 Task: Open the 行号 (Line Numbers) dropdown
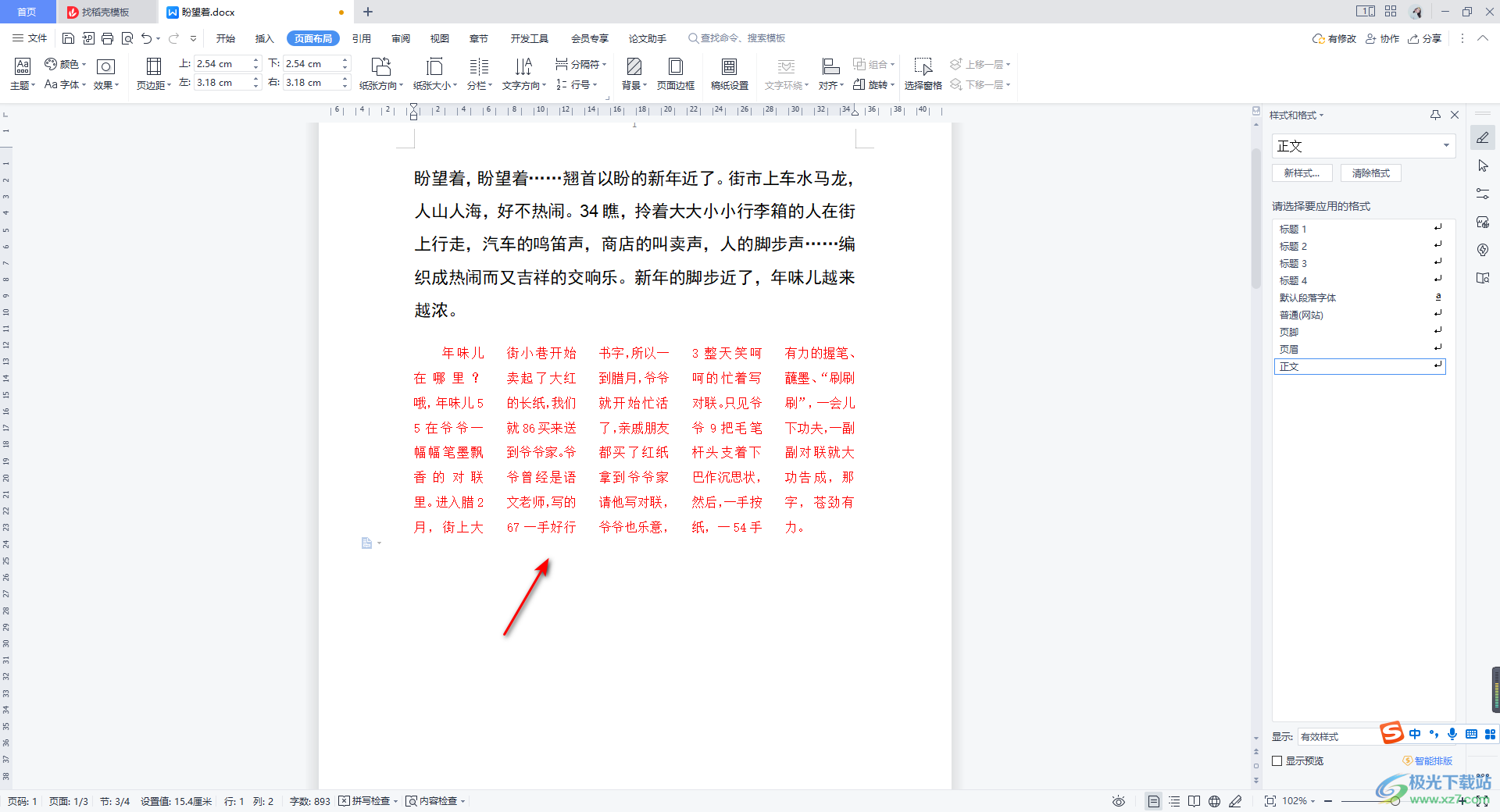click(577, 84)
